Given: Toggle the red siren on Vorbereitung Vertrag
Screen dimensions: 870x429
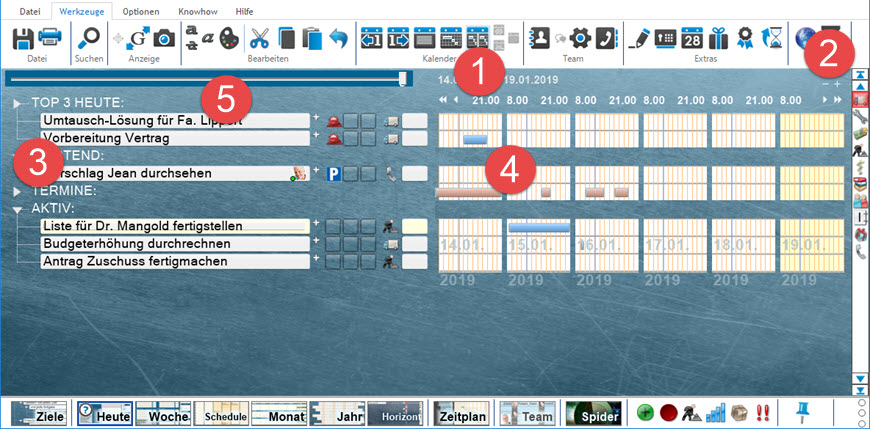Looking at the screenshot, I should click(x=335, y=139).
